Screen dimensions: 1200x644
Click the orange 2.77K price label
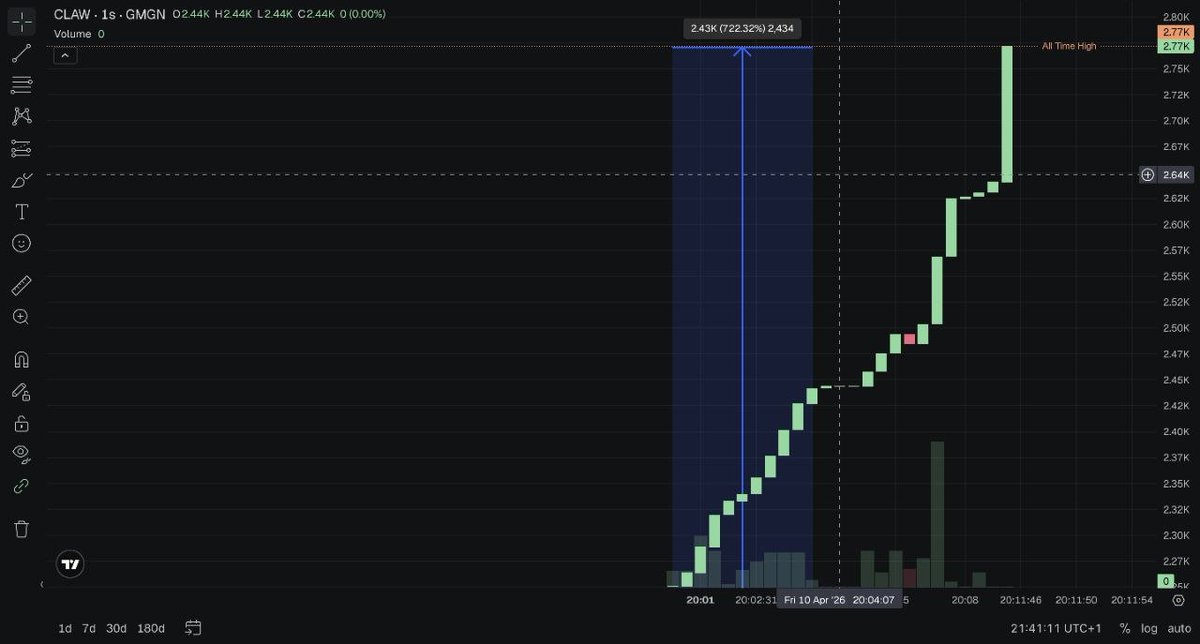coord(1175,33)
